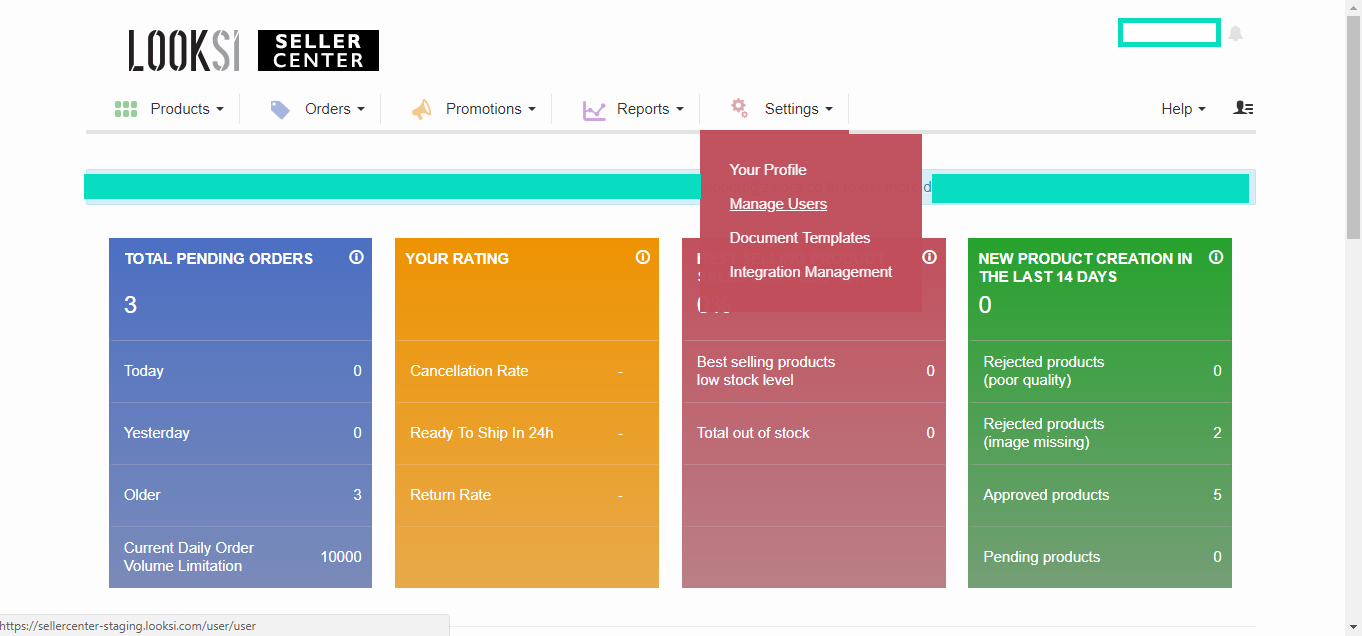Click the Total out of stock row
Viewport: 1362px width, 636px height.
pos(813,433)
